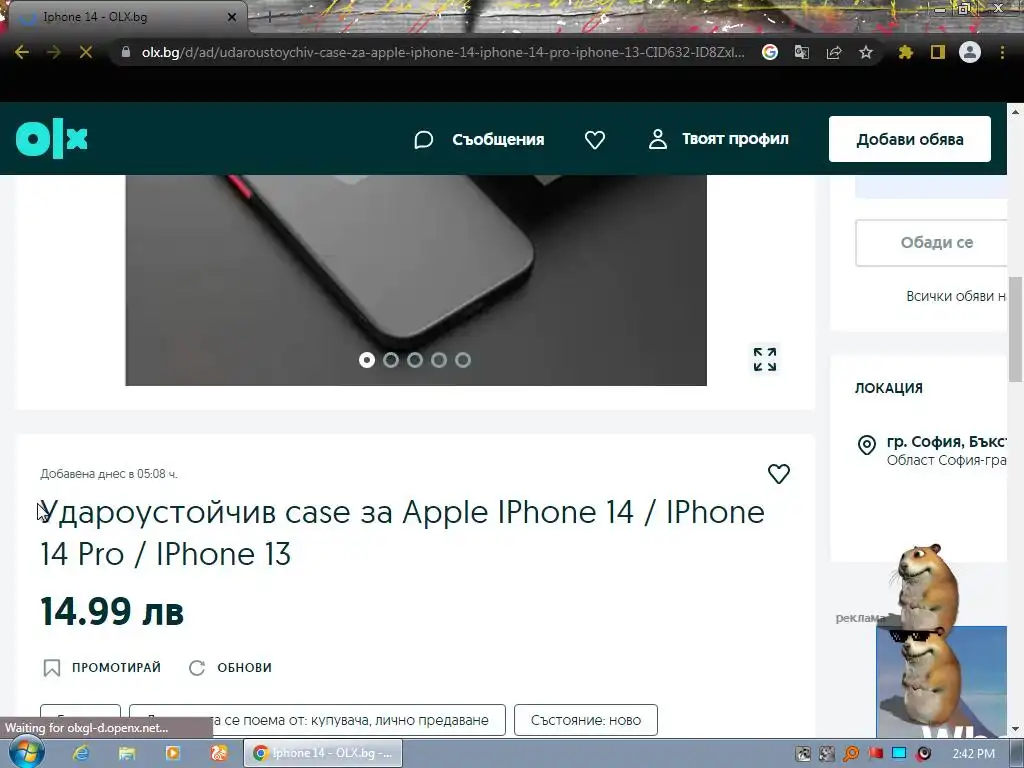Click the ЛОКАЦИЯ heading
The height and width of the screenshot is (768, 1024).
[889, 388]
